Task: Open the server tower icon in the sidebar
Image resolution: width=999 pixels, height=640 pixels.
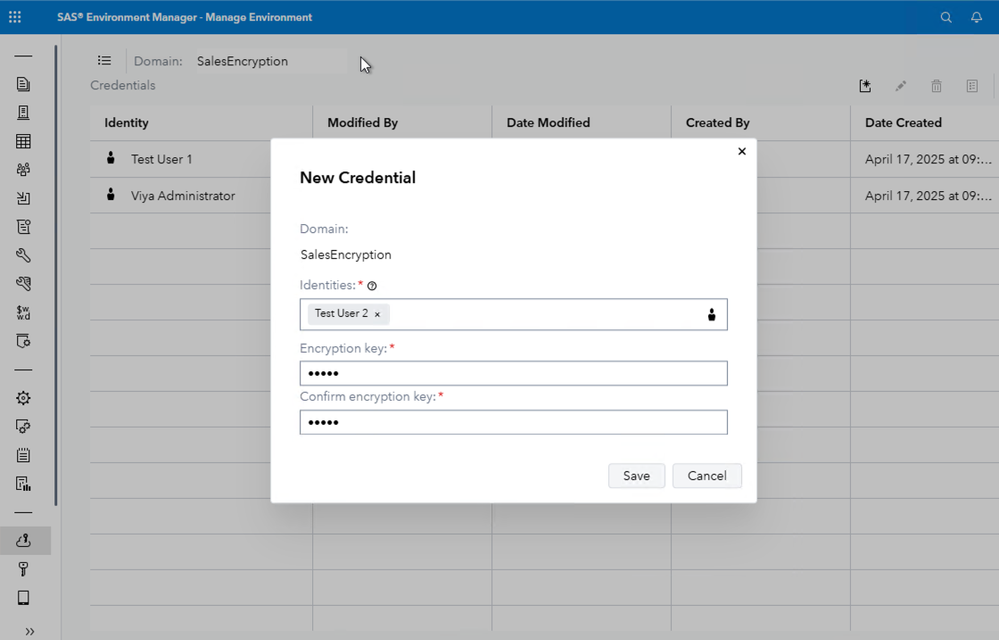Action: (x=23, y=113)
